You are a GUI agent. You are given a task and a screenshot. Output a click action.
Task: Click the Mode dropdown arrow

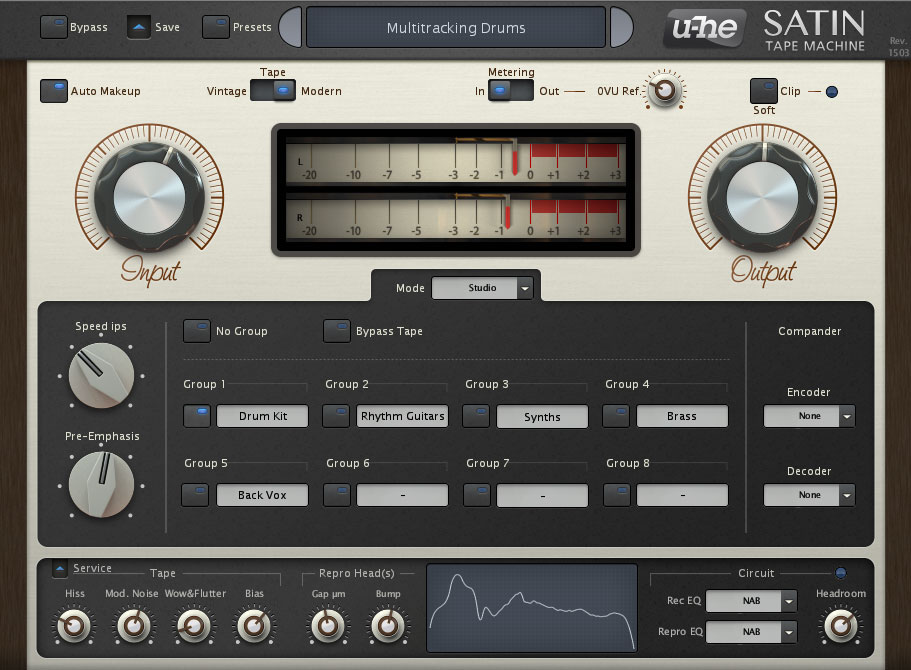click(x=525, y=288)
